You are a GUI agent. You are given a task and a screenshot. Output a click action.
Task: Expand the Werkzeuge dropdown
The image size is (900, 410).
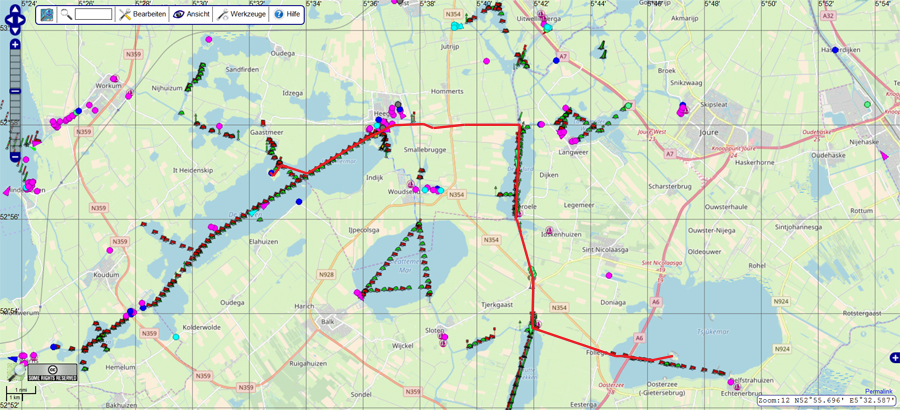[x=241, y=14]
